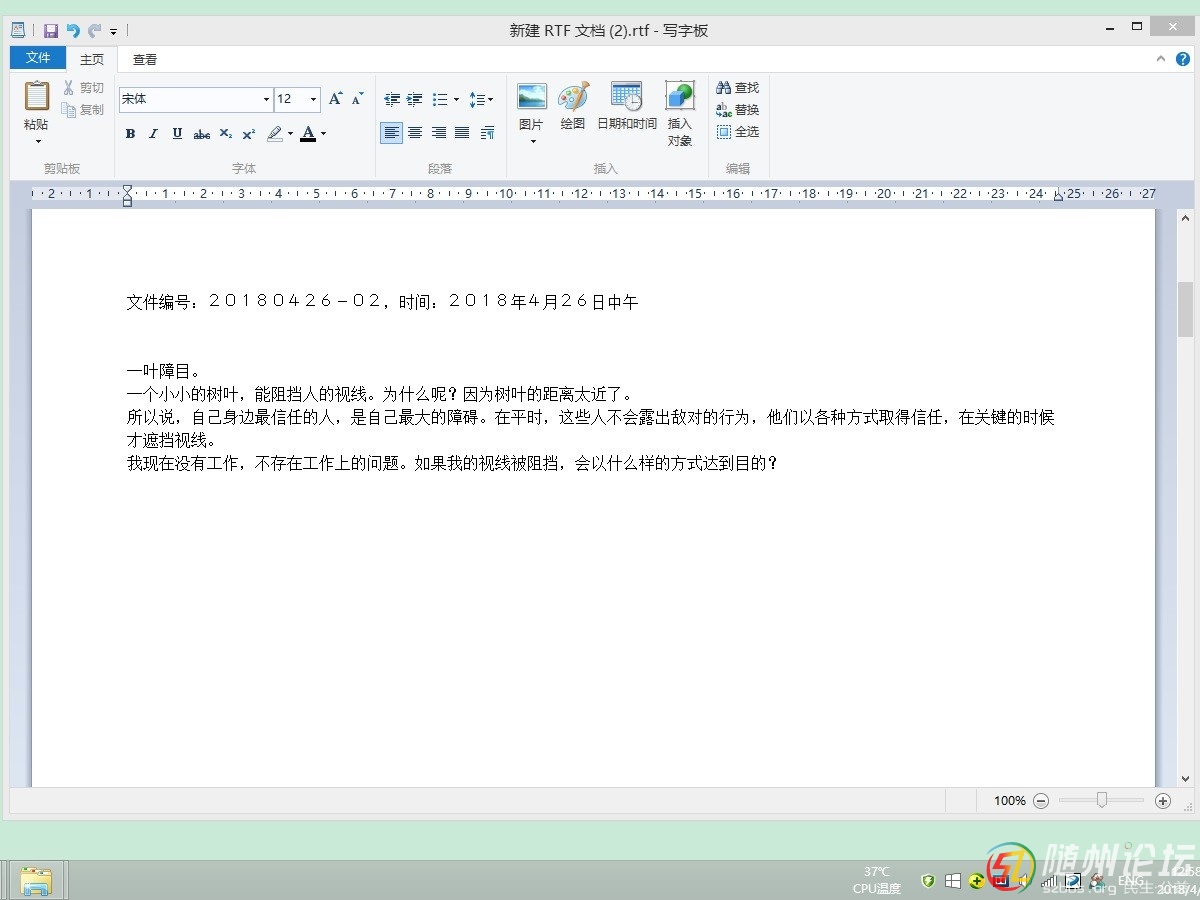
Task: Switch to the View (查看) tab
Action: point(145,60)
